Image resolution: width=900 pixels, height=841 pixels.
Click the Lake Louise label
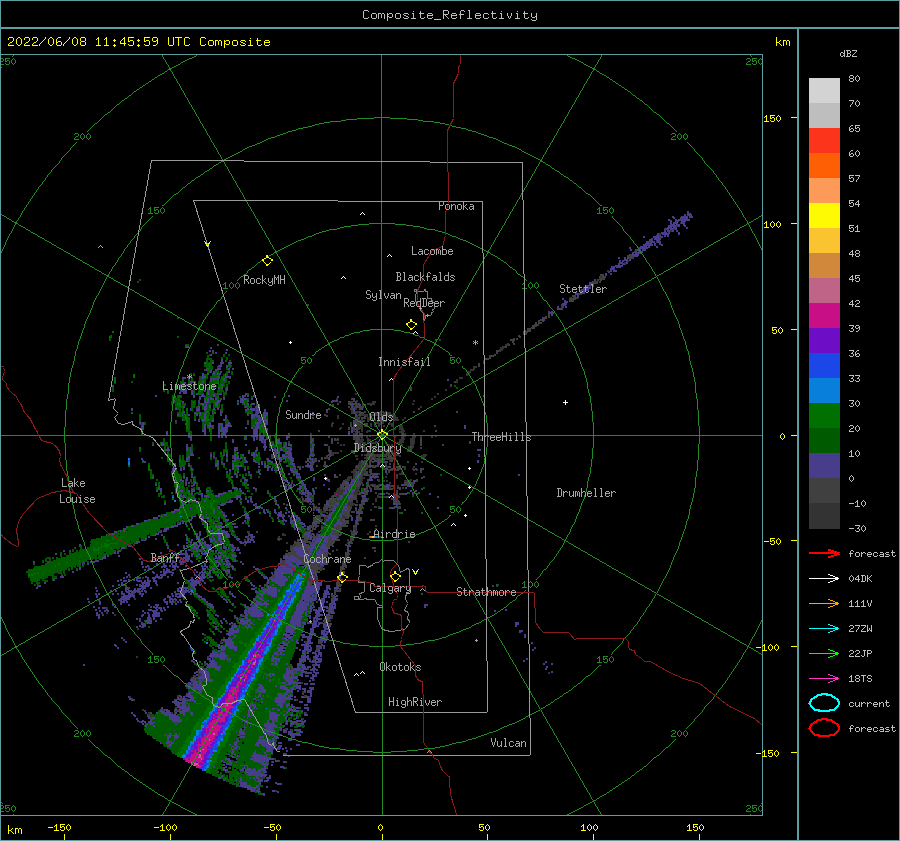[x=77, y=491]
